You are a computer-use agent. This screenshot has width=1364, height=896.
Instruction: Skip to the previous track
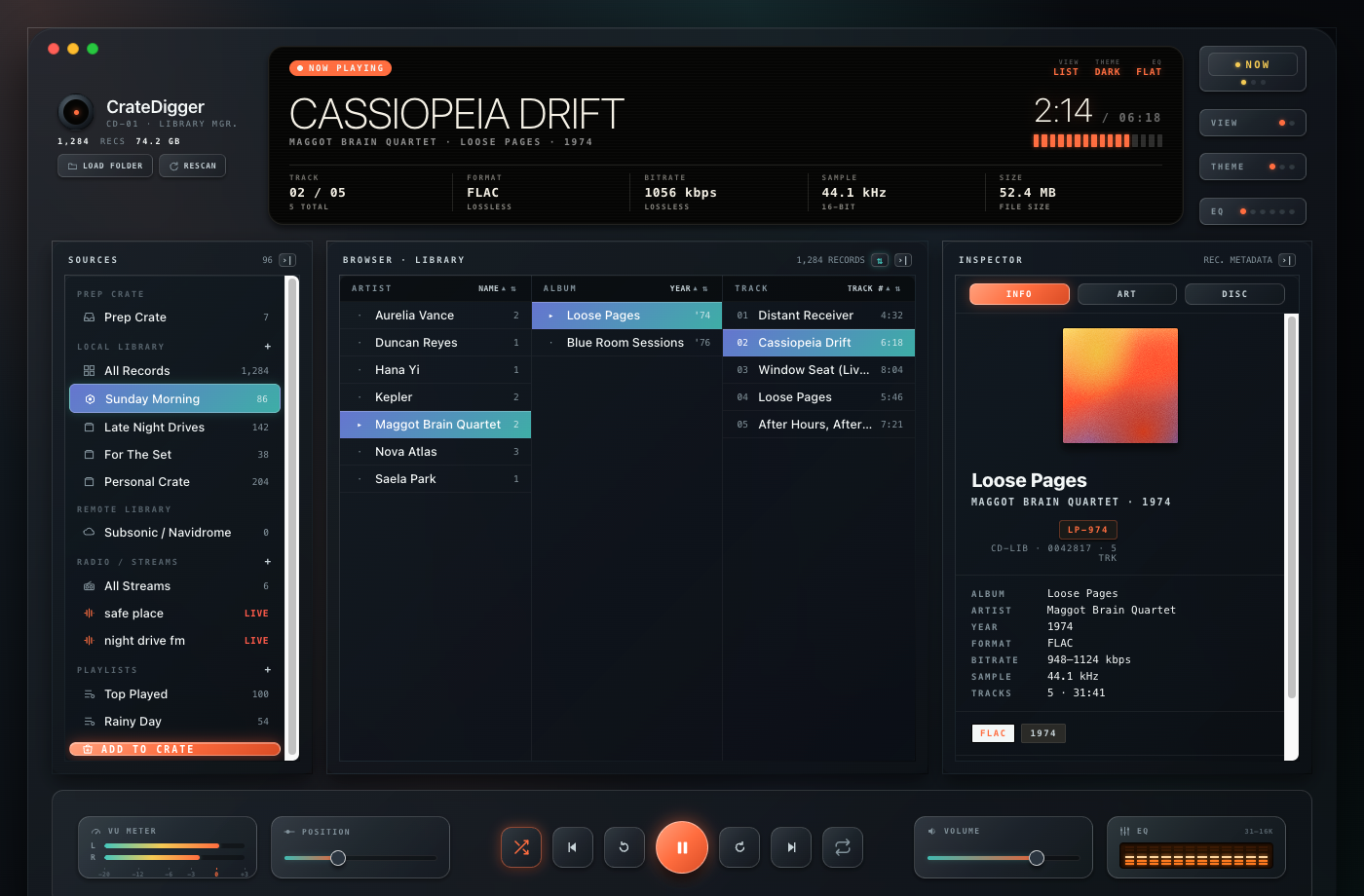click(x=573, y=847)
